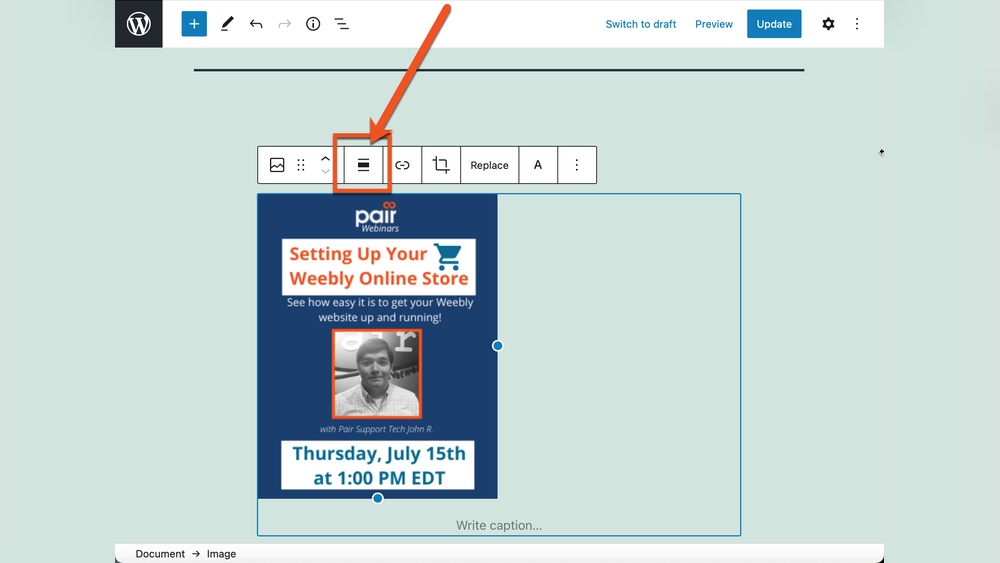Screen dimensions: 1000x563
Task: Open the block inserter plus button
Action: (194, 24)
